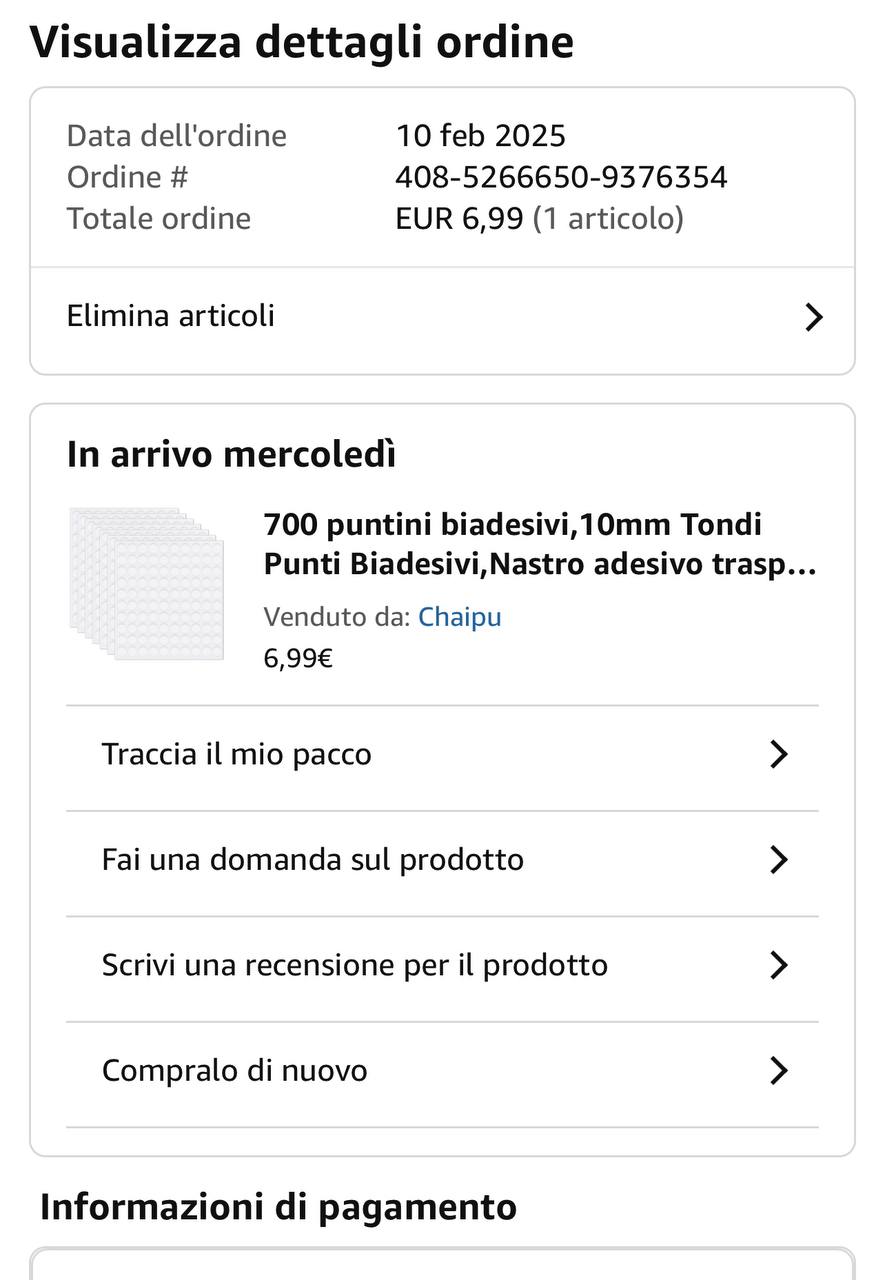
Task: Click the In arrivo mercoledì status heading
Action: coord(231,454)
